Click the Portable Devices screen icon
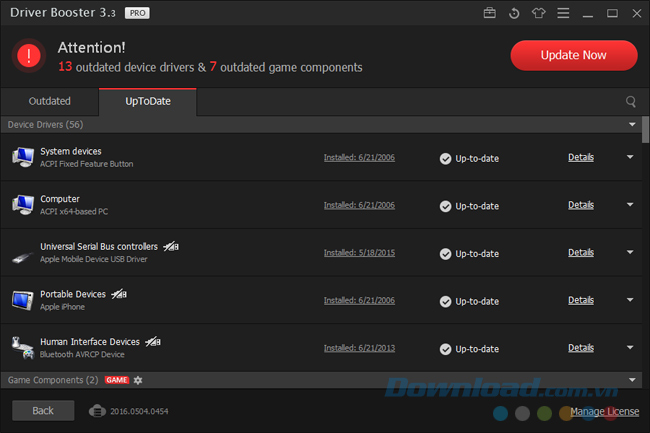 click(x=23, y=300)
